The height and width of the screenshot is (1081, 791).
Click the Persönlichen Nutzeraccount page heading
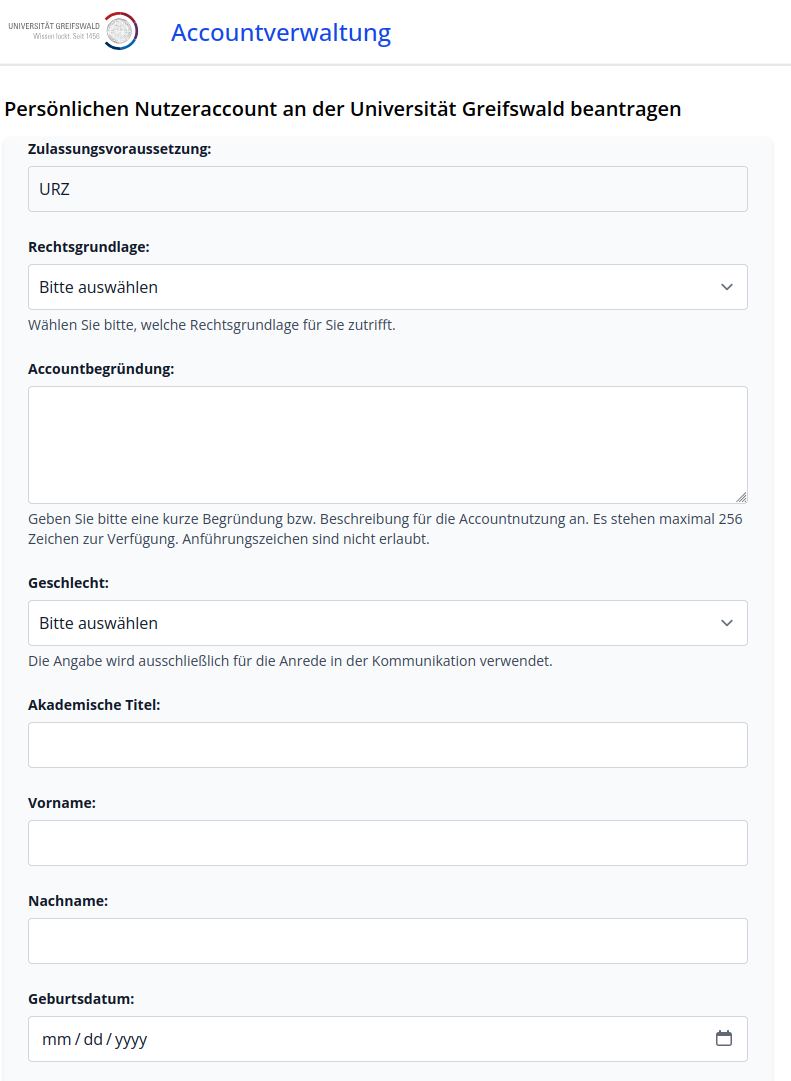point(343,109)
